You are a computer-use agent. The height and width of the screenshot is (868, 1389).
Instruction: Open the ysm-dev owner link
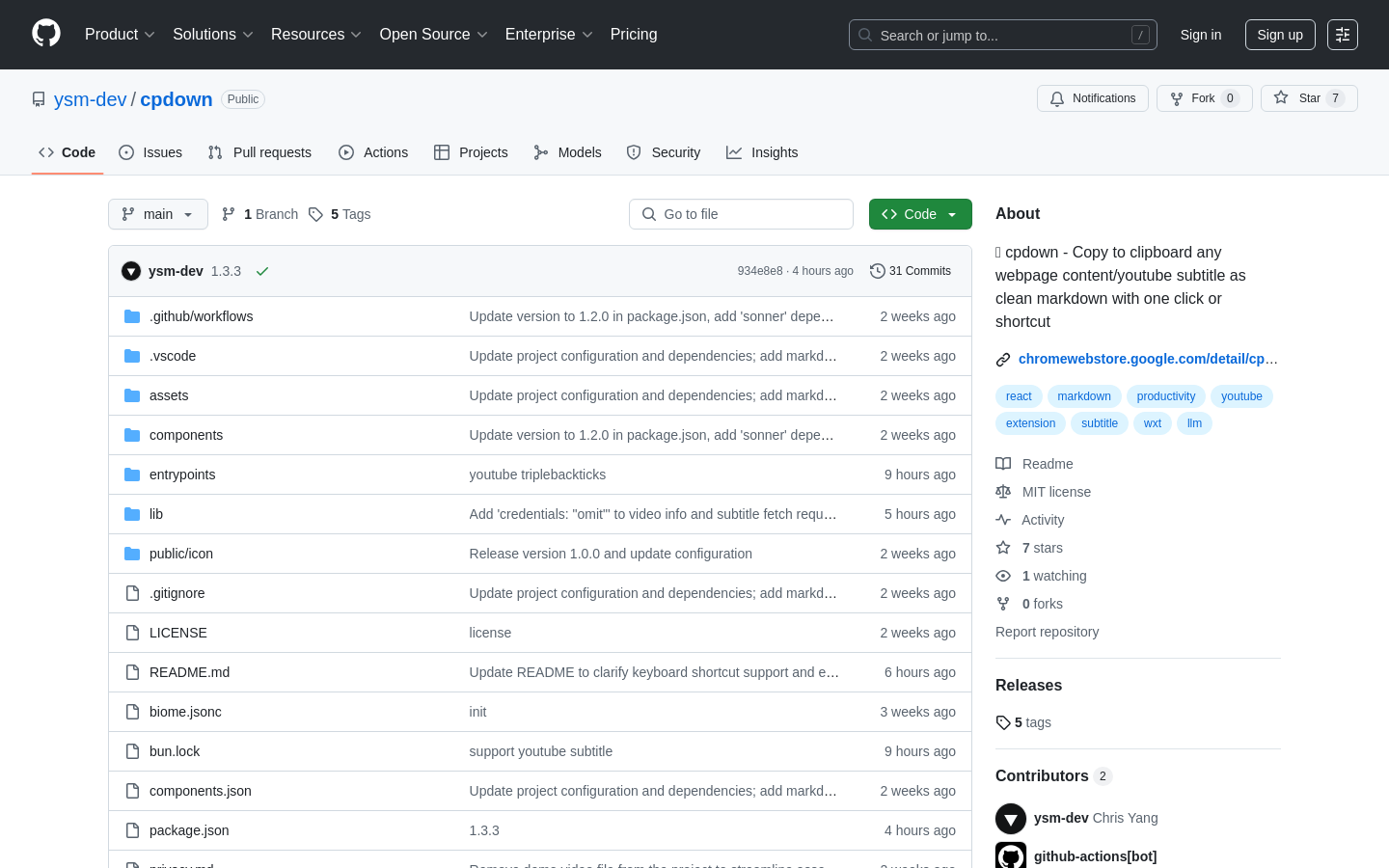coord(91,99)
